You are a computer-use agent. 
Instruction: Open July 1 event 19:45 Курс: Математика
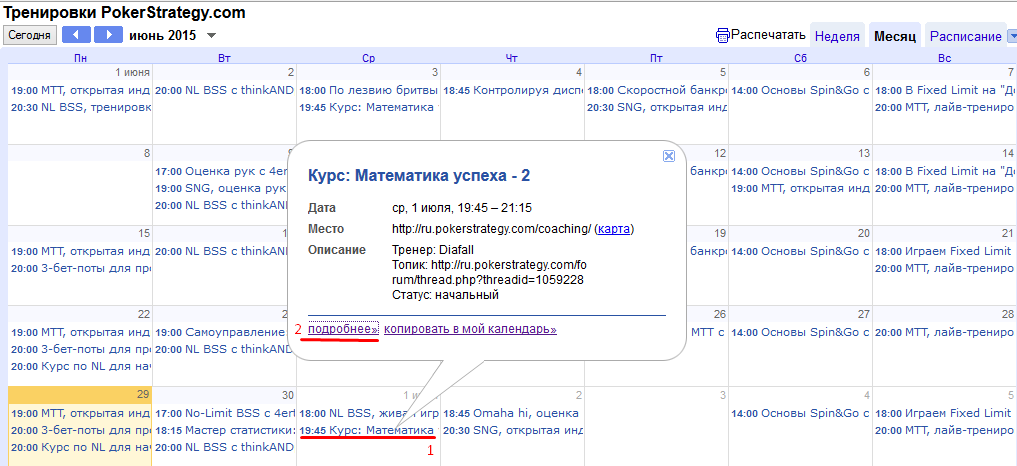coord(368,430)
